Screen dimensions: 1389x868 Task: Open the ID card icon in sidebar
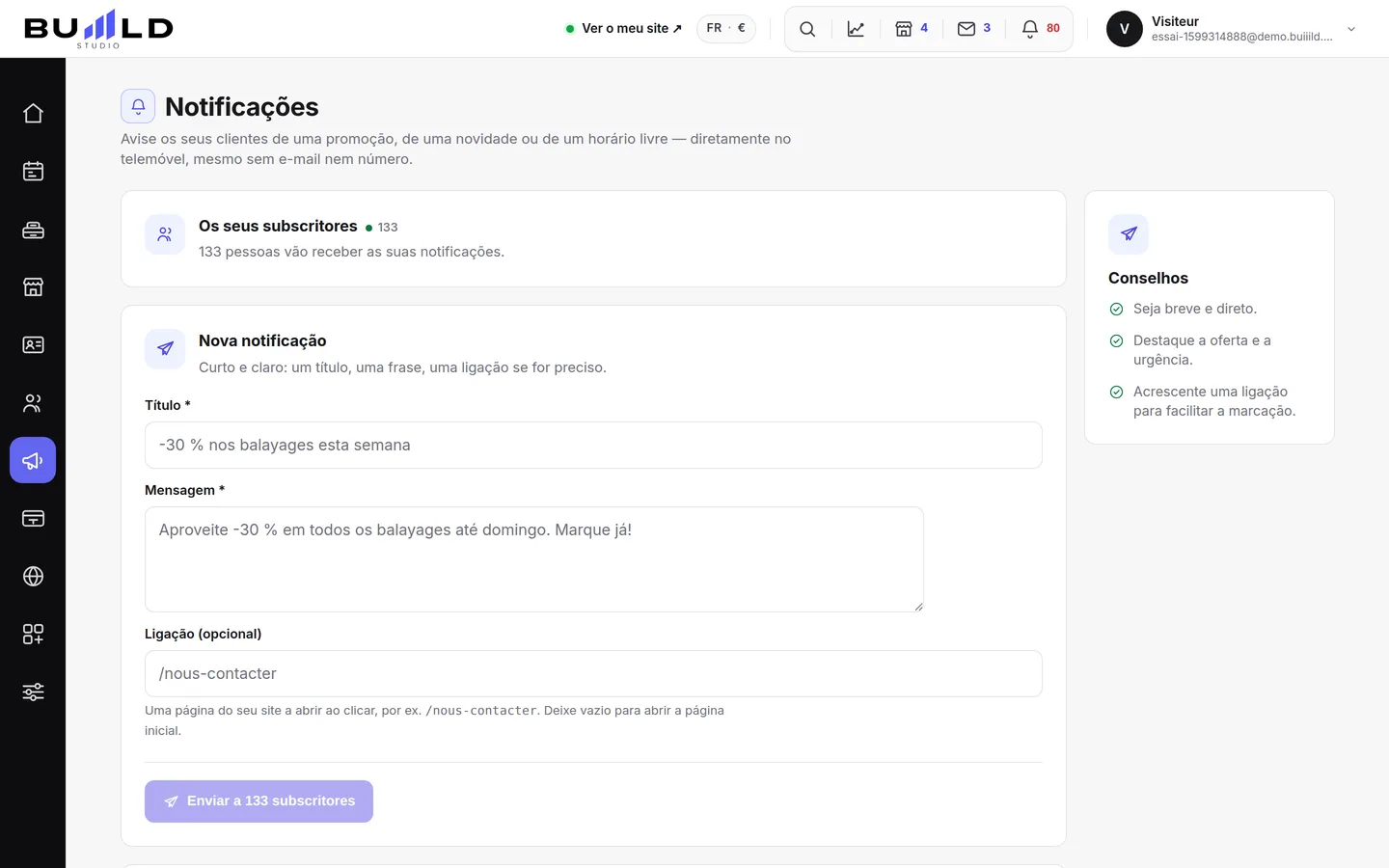click(33, 345)
